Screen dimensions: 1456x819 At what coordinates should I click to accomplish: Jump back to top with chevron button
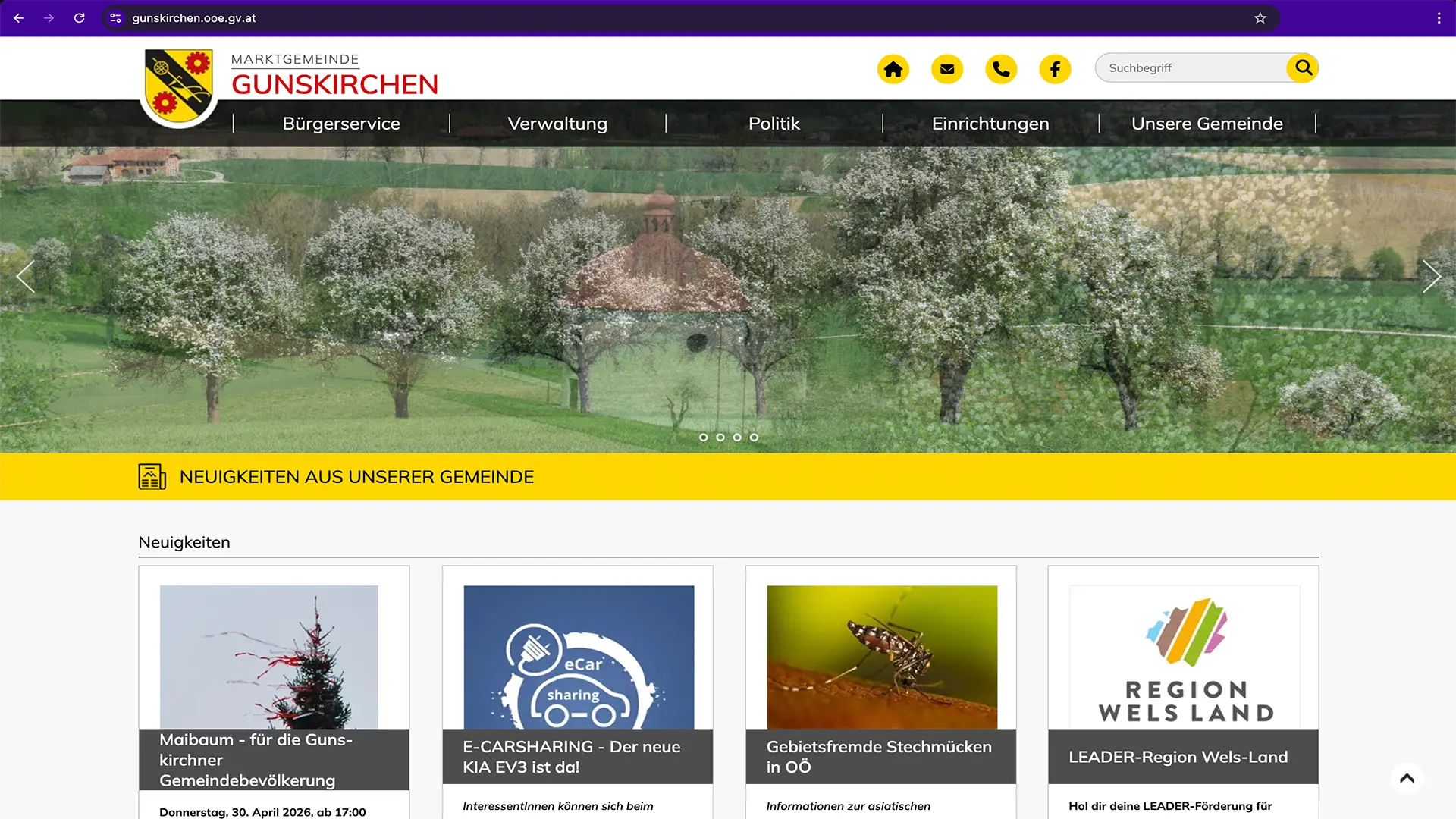(1407, 778)
